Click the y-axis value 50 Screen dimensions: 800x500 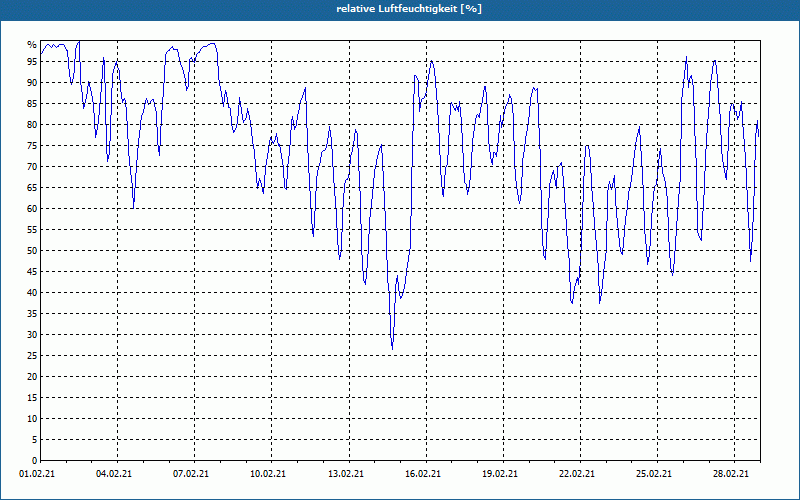[x=32, y=251]
